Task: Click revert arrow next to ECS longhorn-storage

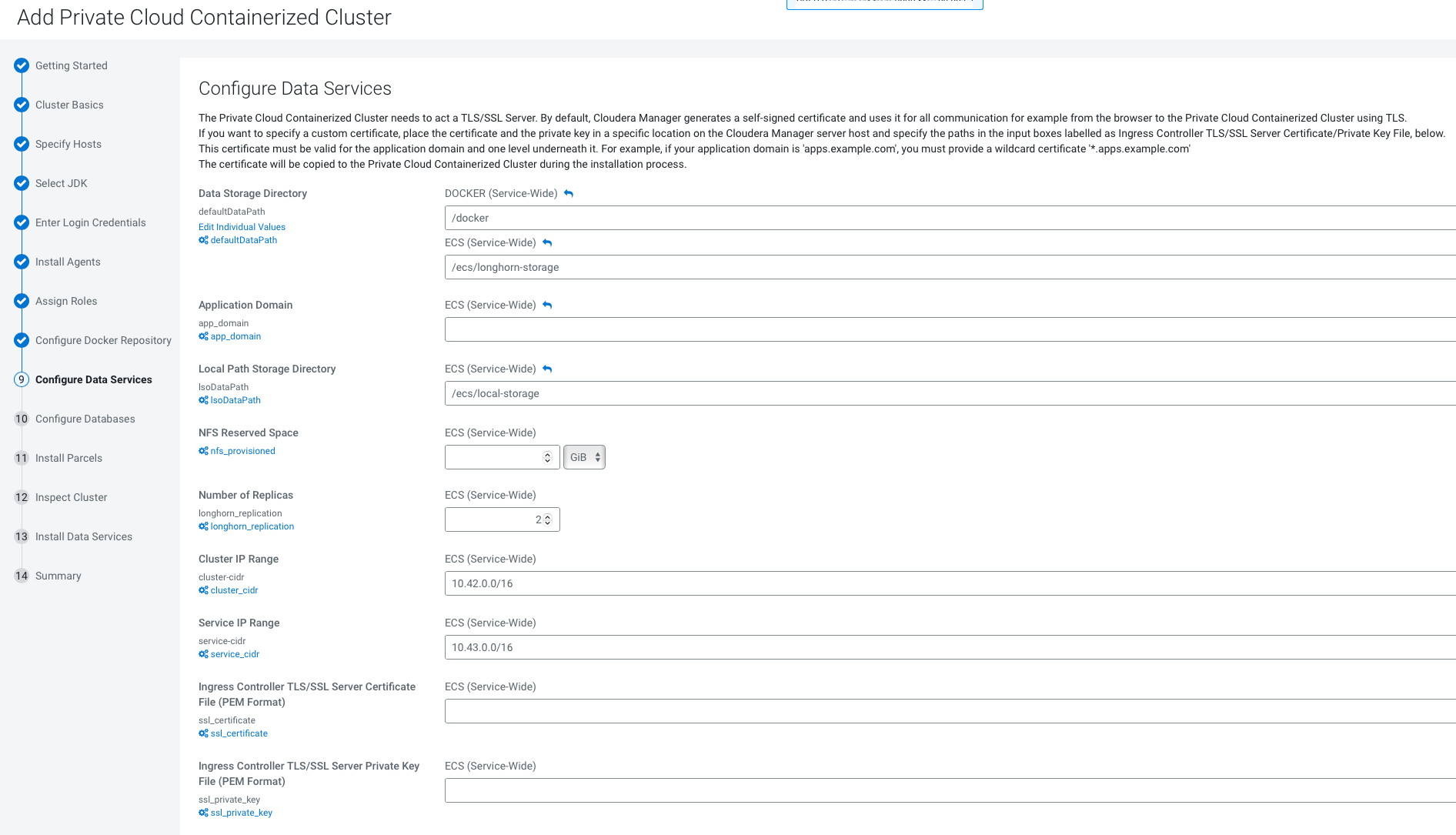Action: [547, 243]
